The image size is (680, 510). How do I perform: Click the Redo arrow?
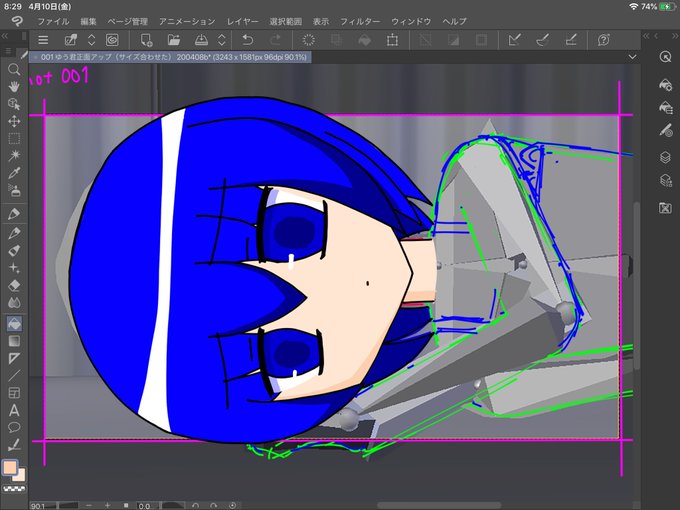tap(275, 40)
